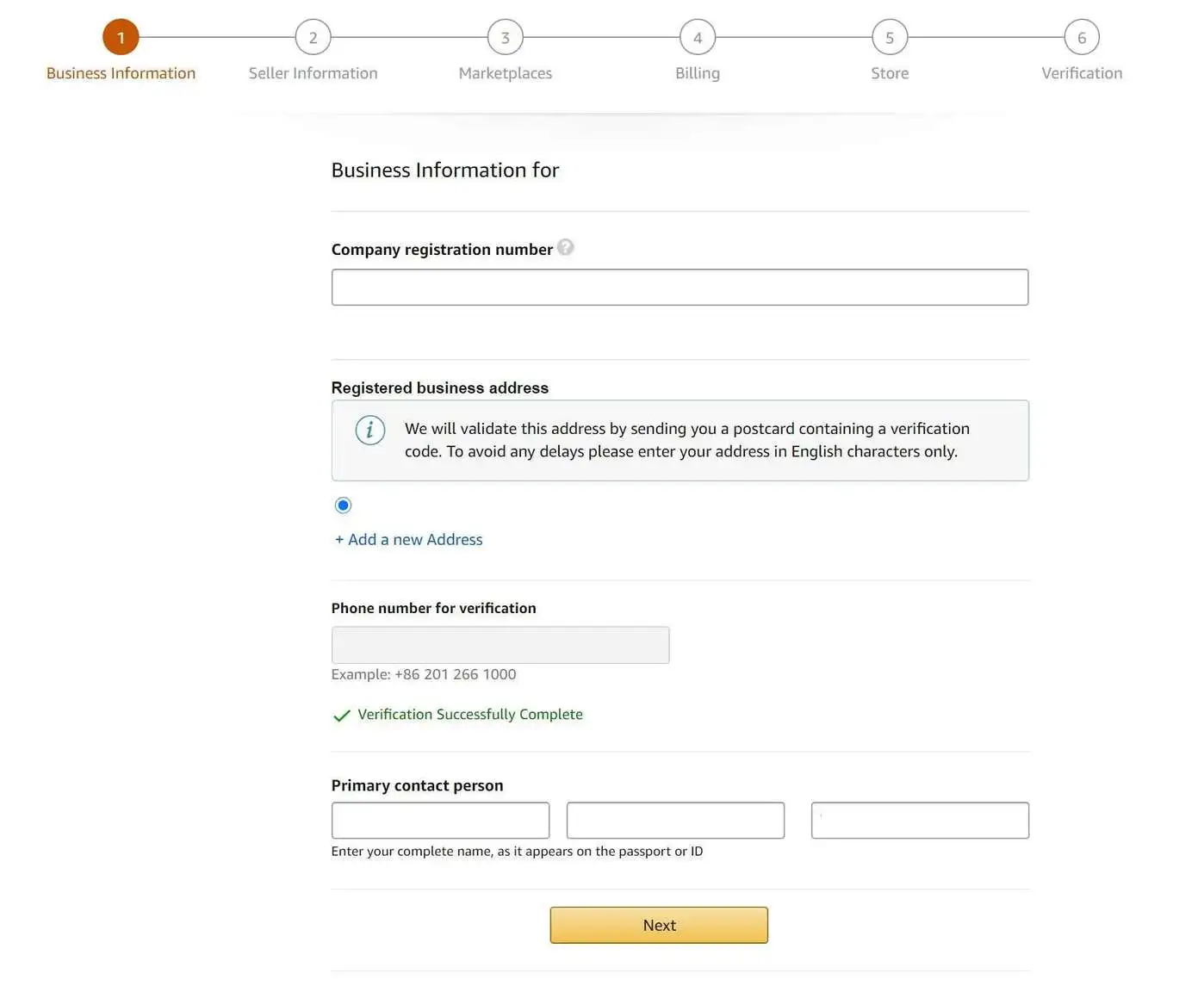
Task: Click the first Primary contact person name field
Action: pyautogui.click(x=439, y=820)
